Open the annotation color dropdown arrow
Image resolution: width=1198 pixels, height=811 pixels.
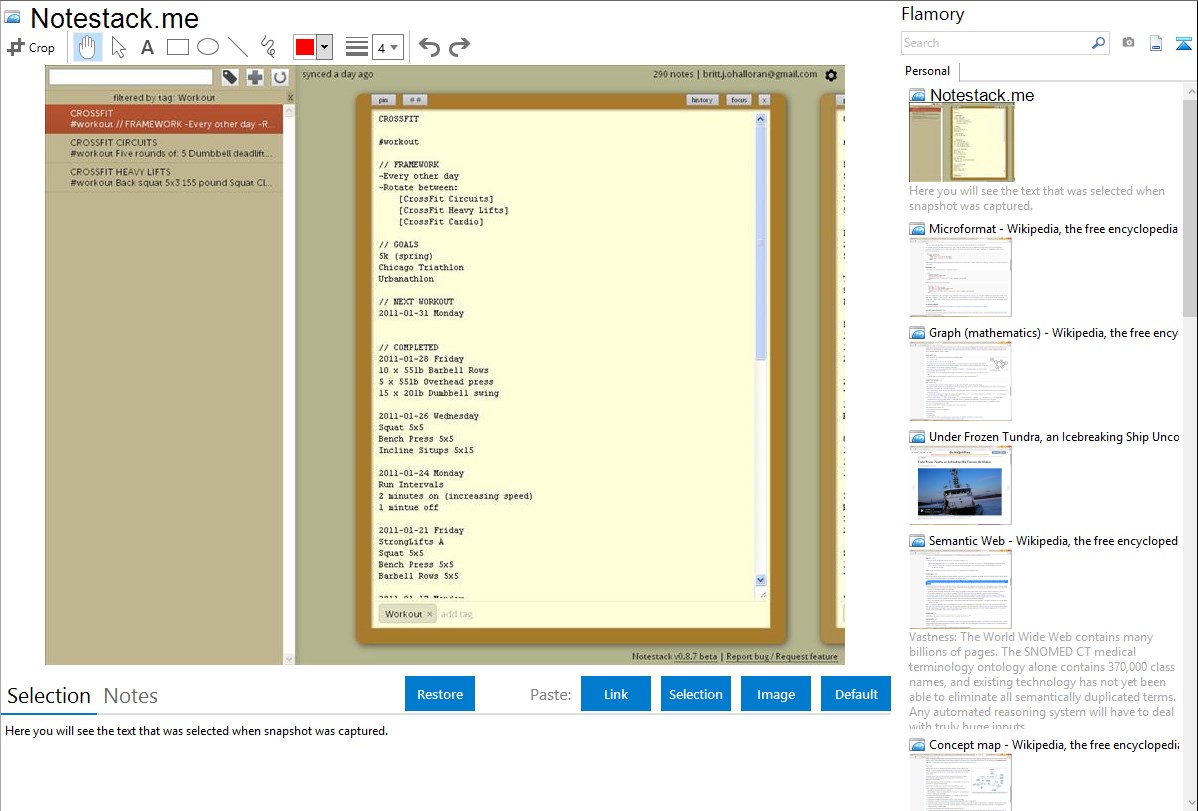(x=325, y=47)
